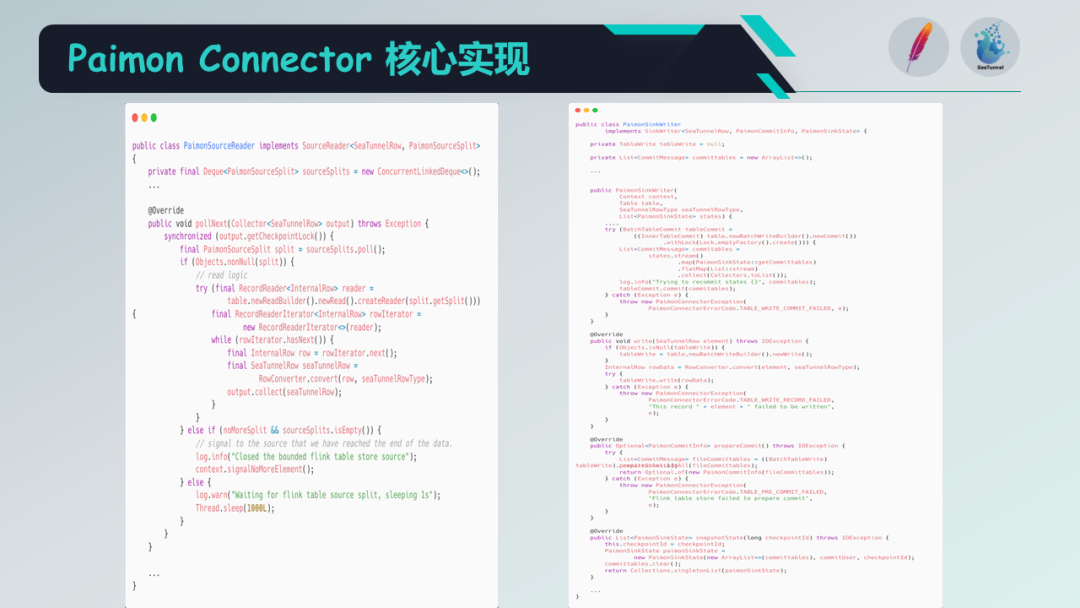
Task: Click 'else if (noMoreSplit && sourceSplits.isEmpty())' line
Action: point(280,430)
